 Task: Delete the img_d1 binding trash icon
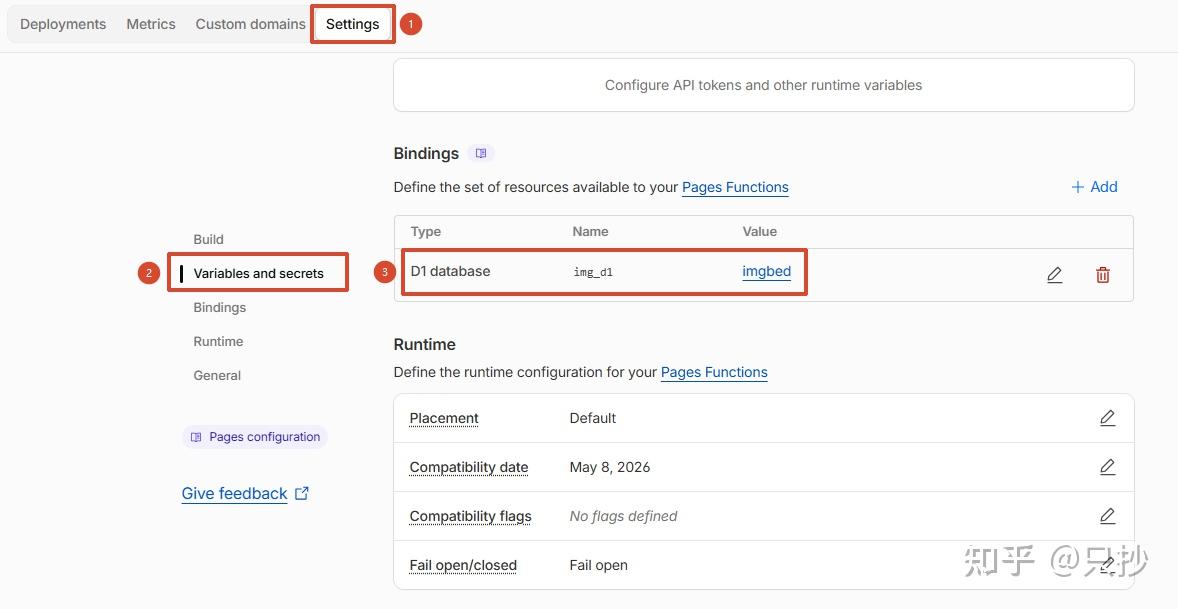1103,275
